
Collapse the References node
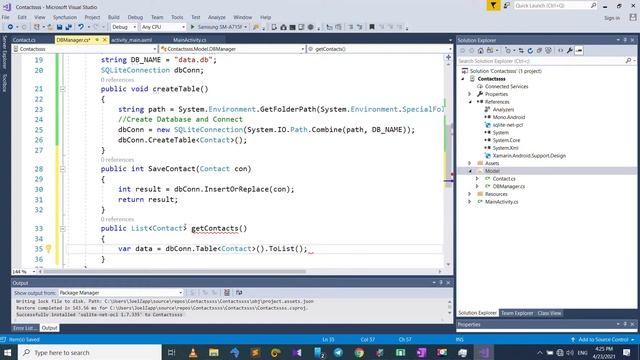click(469, 102)
